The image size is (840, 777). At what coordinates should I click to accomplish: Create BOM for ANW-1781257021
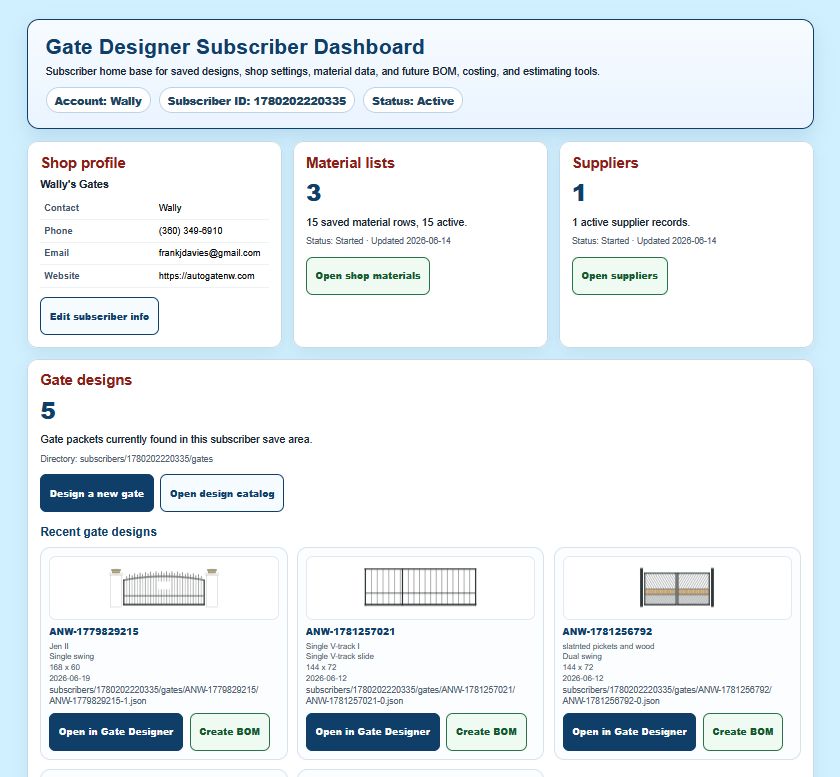(x=486, y=731)
